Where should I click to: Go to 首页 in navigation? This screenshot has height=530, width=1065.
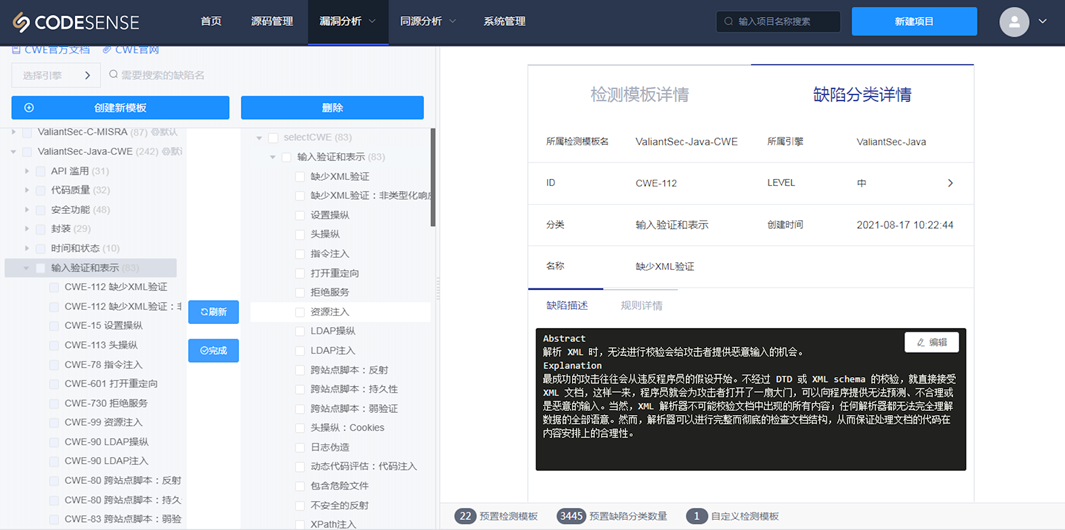pos(211,22)
